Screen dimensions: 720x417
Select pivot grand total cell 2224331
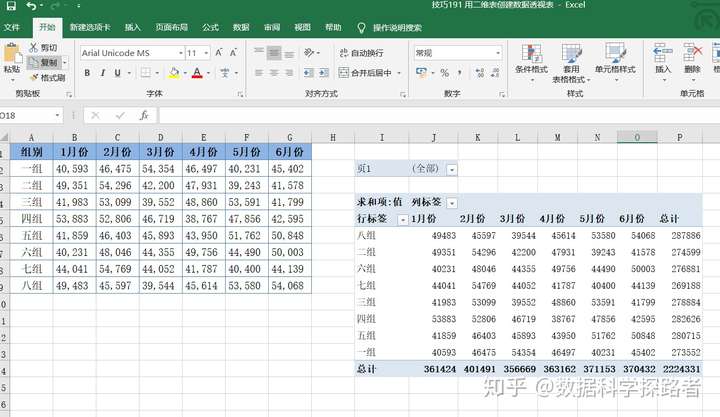(x=681, y=369)
